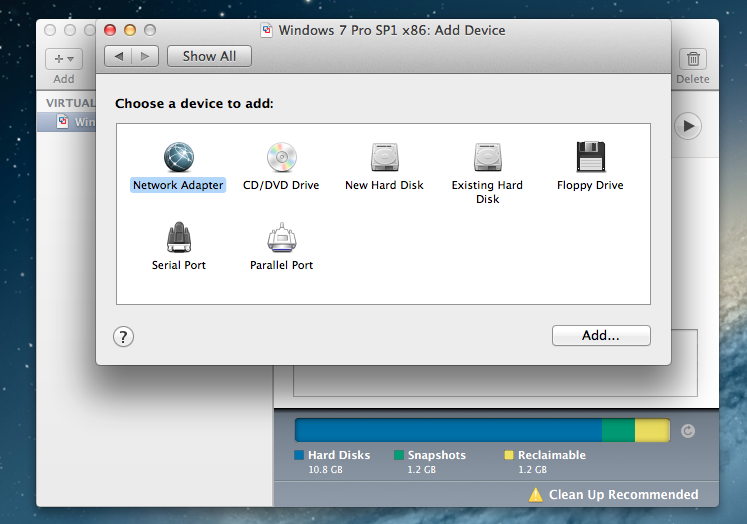Select the Floppy Drive icon

[590, 157]
